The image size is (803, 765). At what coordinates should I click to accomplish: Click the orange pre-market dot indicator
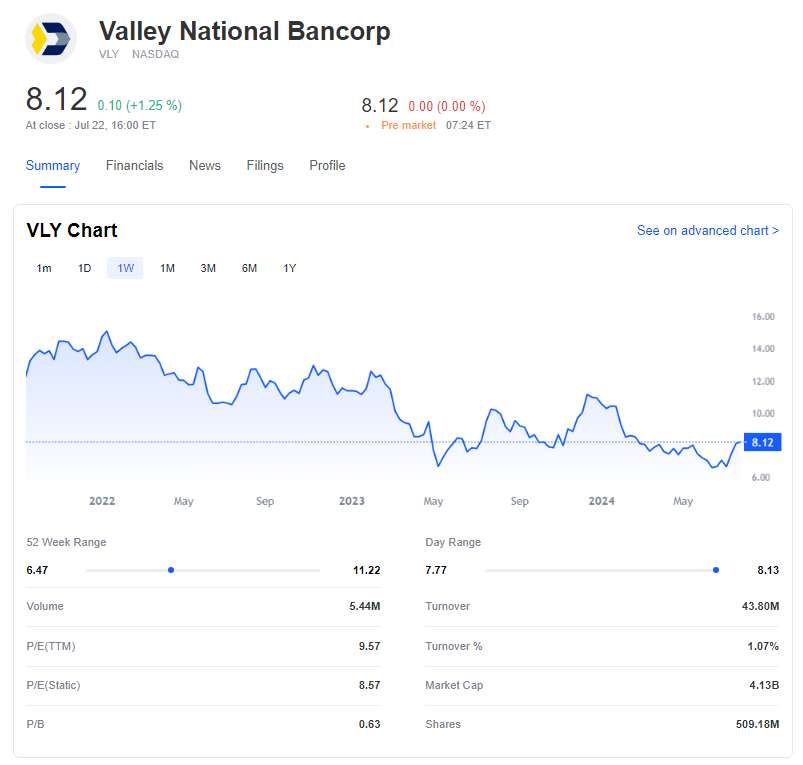[x=368, y=126]
